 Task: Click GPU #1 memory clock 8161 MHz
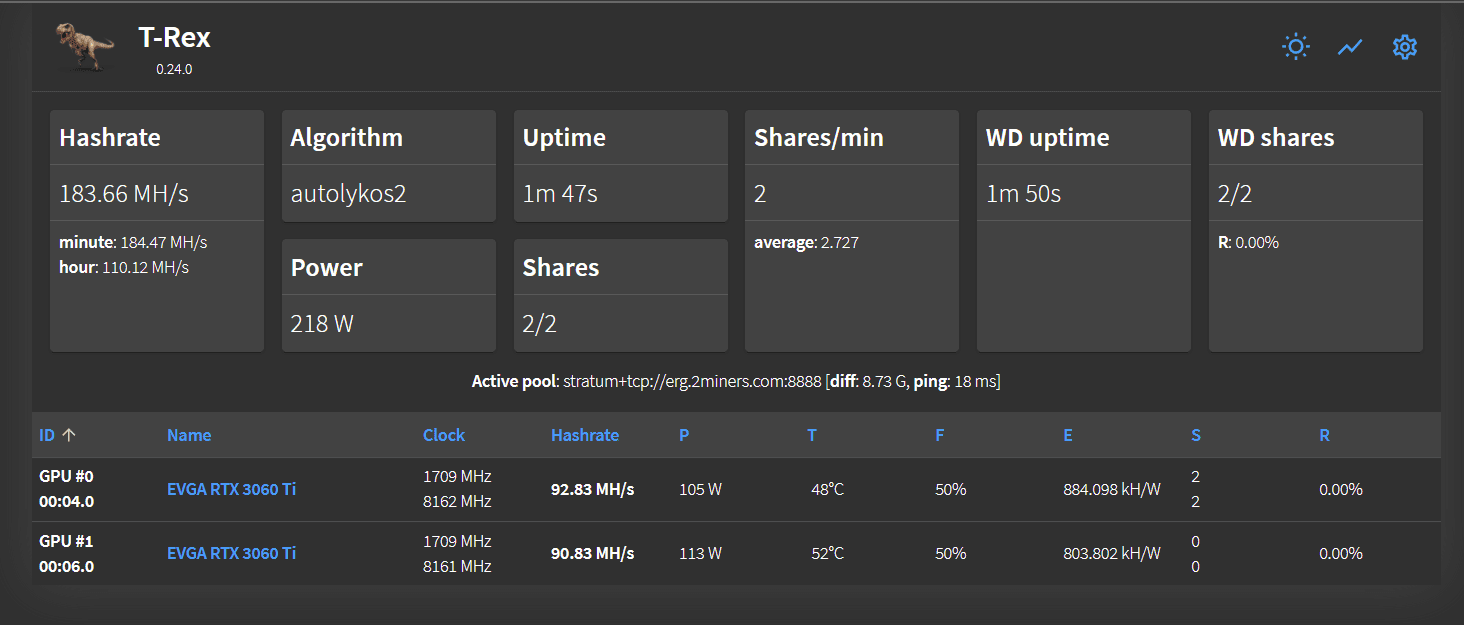[x=457, y=566]
